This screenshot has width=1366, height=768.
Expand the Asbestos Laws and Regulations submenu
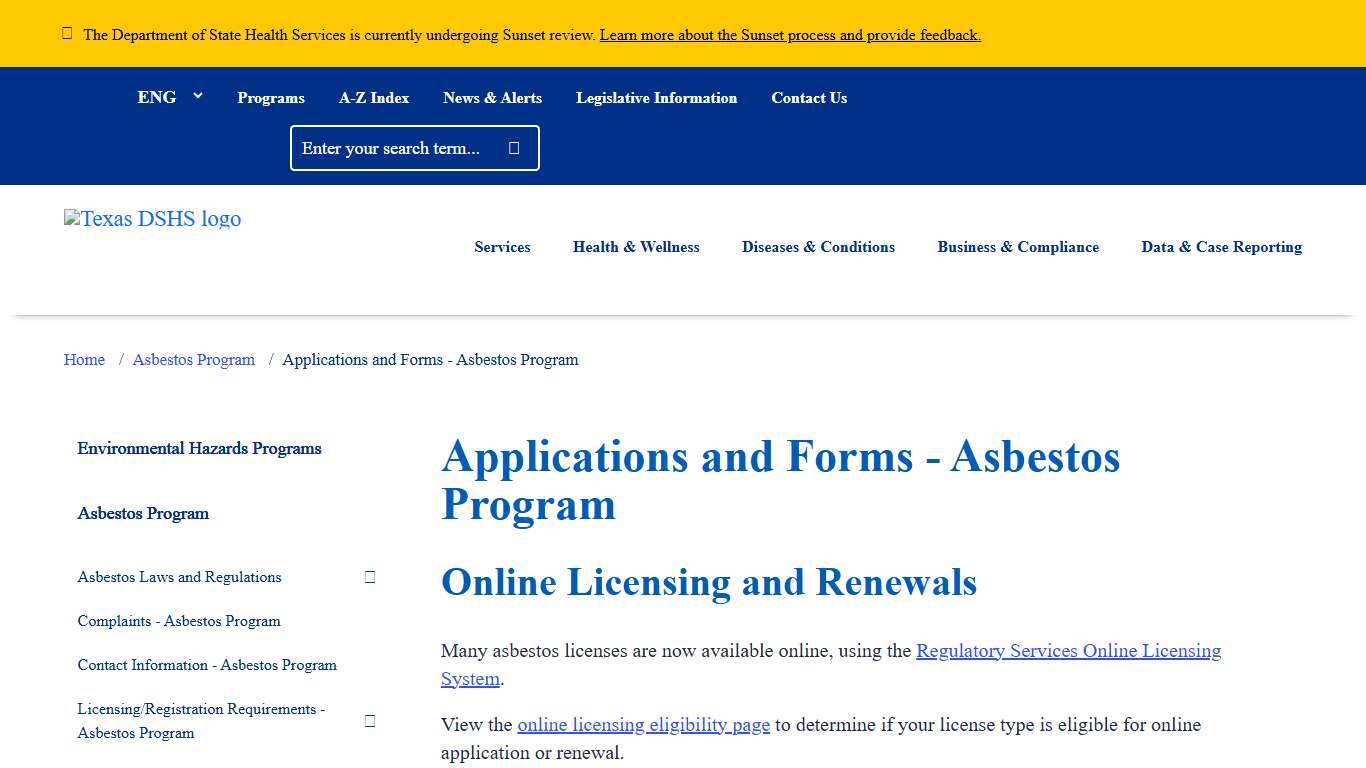[x=370, y=577]
